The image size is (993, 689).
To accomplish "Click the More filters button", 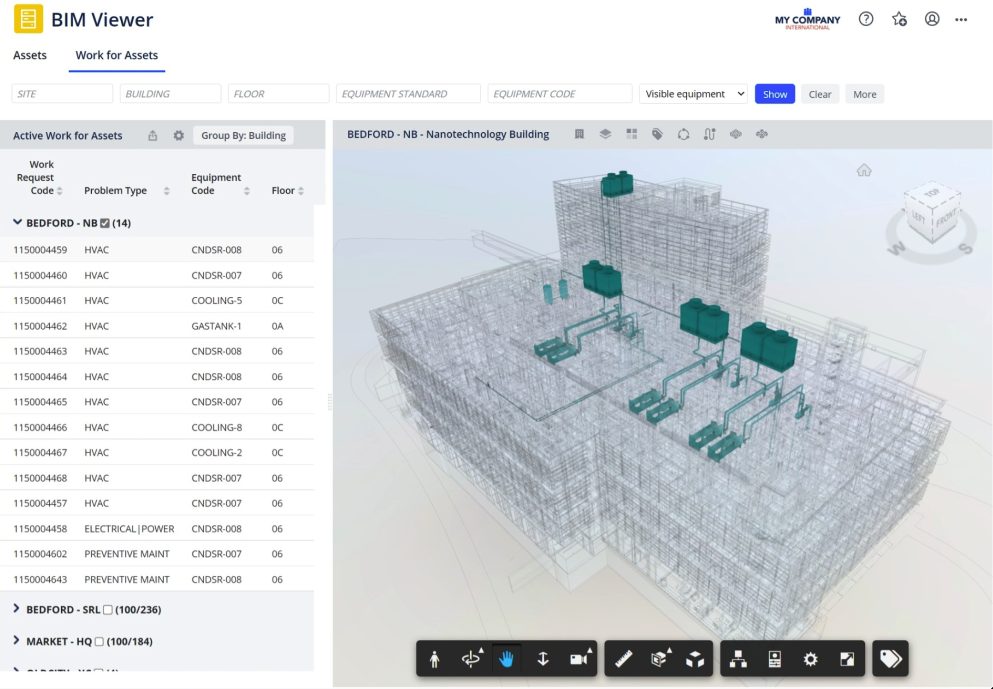I will pyautogui.click(x=864, y=94).
